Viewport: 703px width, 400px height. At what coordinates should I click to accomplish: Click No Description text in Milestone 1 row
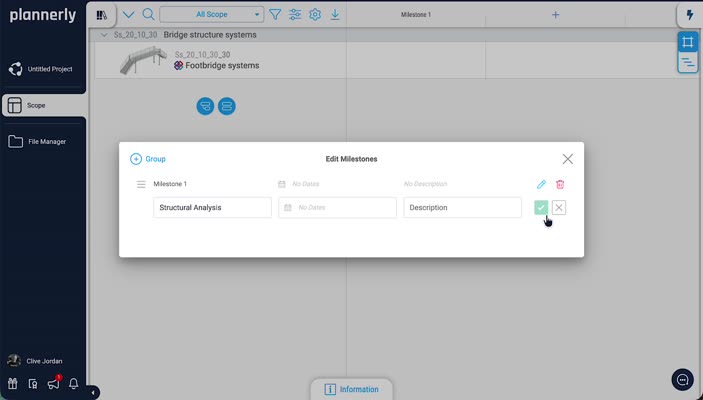tap(425, 184)
